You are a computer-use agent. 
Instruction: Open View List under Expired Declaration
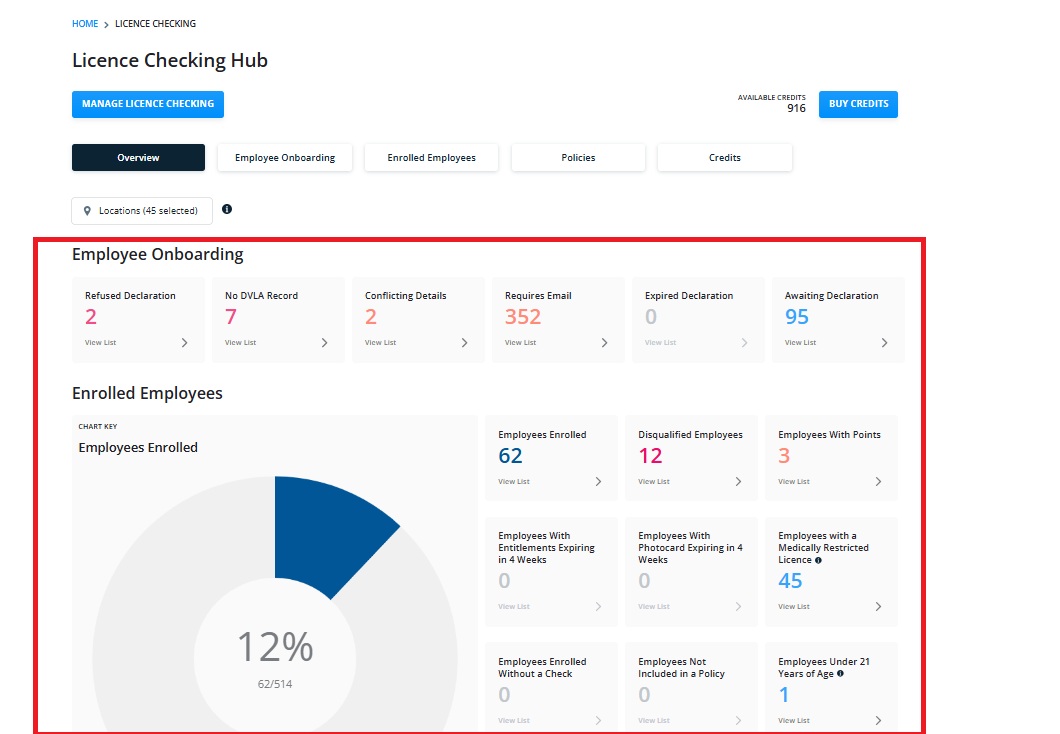(660, 343)
